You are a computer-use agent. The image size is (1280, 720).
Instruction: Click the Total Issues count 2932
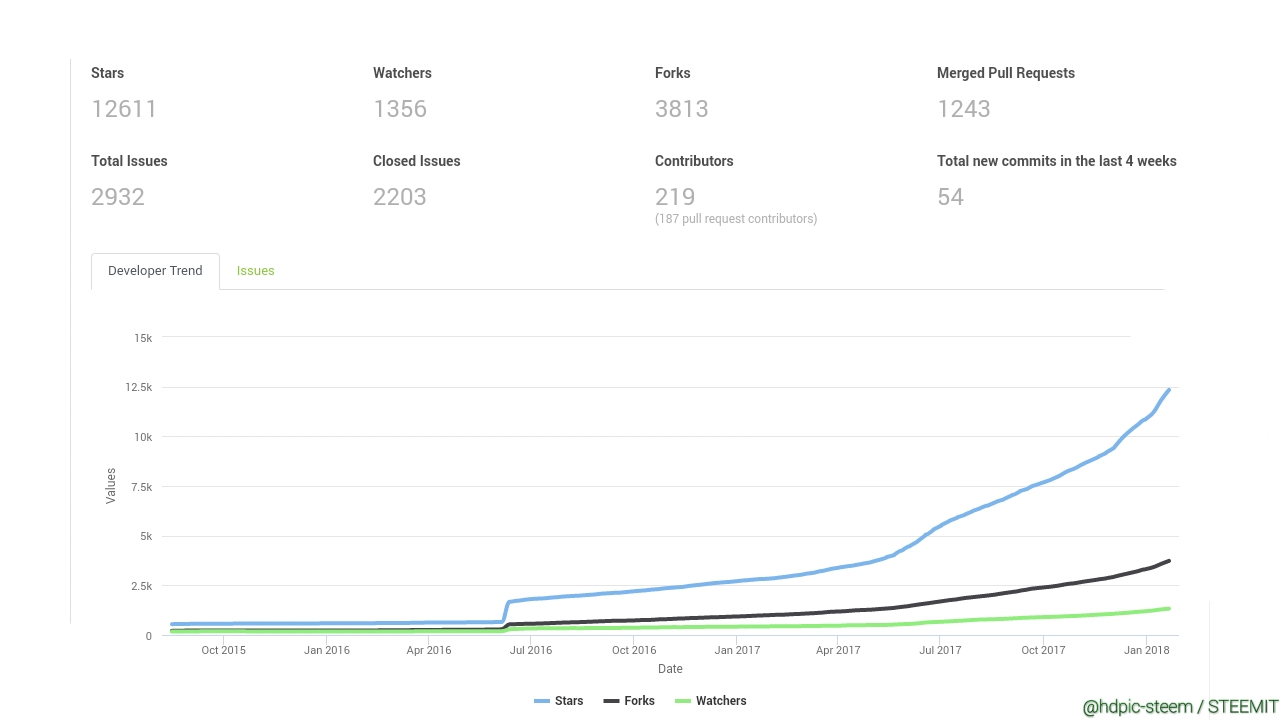[118, 197]
